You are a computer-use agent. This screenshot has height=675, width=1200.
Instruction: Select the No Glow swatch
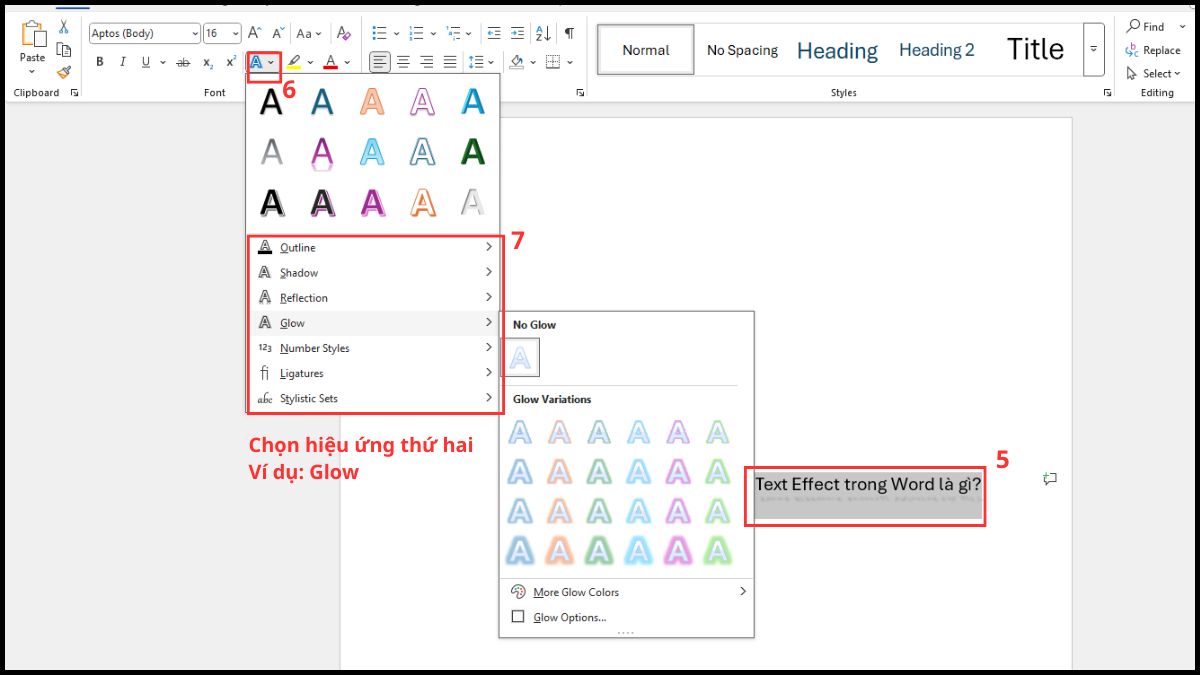point(521,358)
